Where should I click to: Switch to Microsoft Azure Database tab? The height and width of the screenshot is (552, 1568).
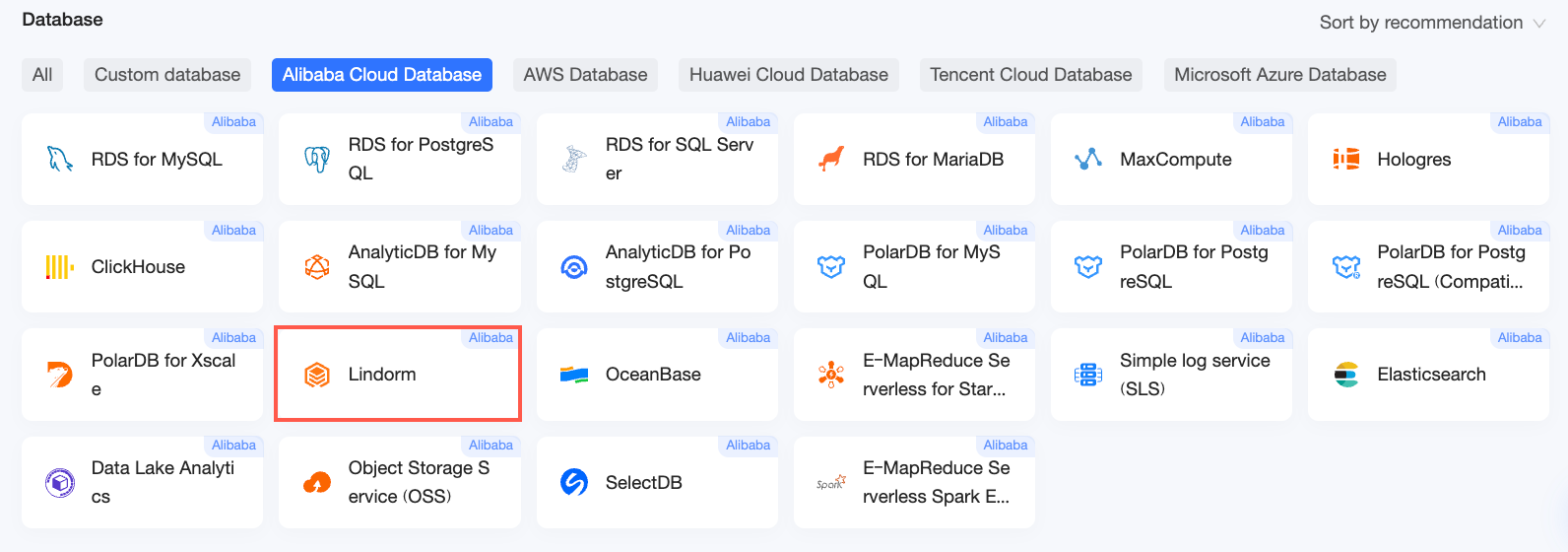tap(1279, 75)
